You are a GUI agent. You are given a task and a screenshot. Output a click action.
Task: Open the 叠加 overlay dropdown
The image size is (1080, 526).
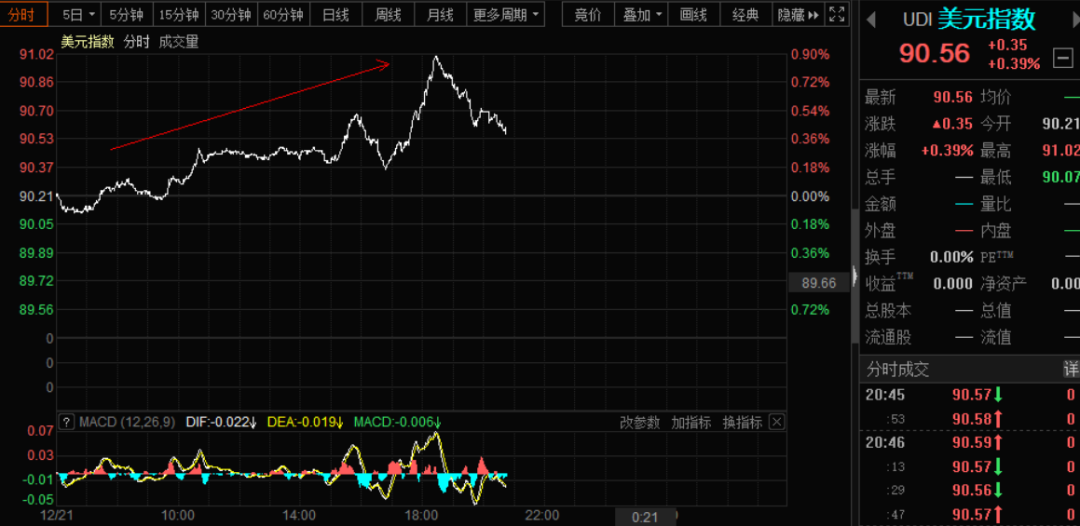point(643,15)
